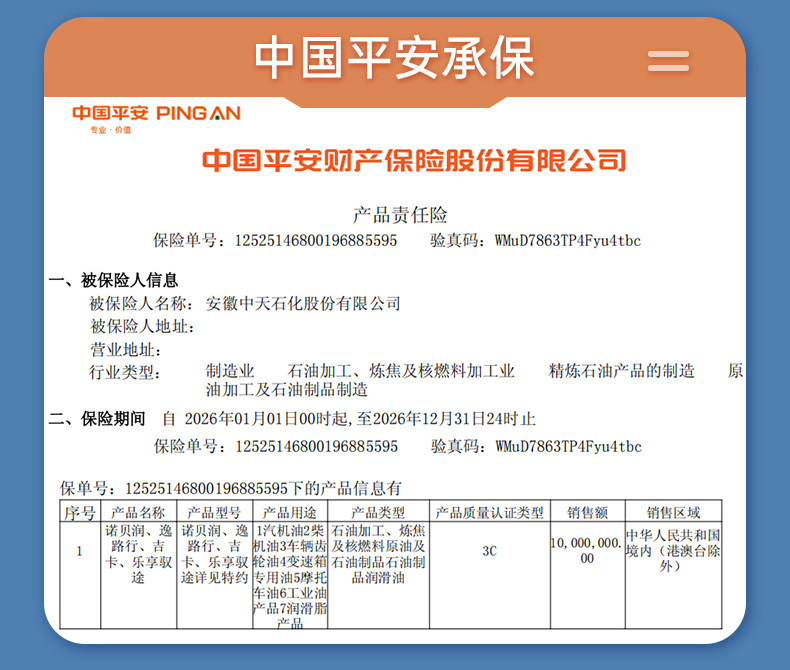Select the industry value 制造业
The image size is (790, 670).
(x=230, y=371)
